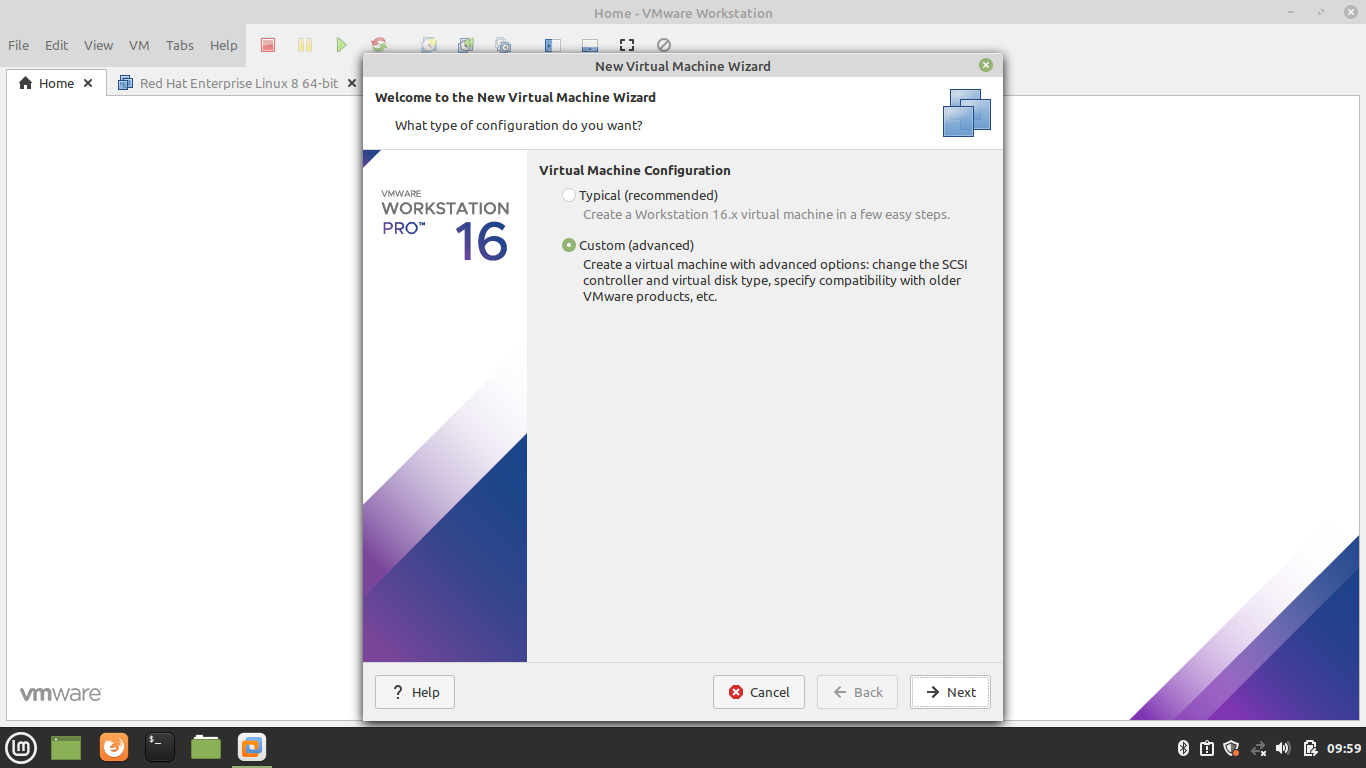Close the Red Hat Enterprise Linux 8 tab

[x=352, y=83]
